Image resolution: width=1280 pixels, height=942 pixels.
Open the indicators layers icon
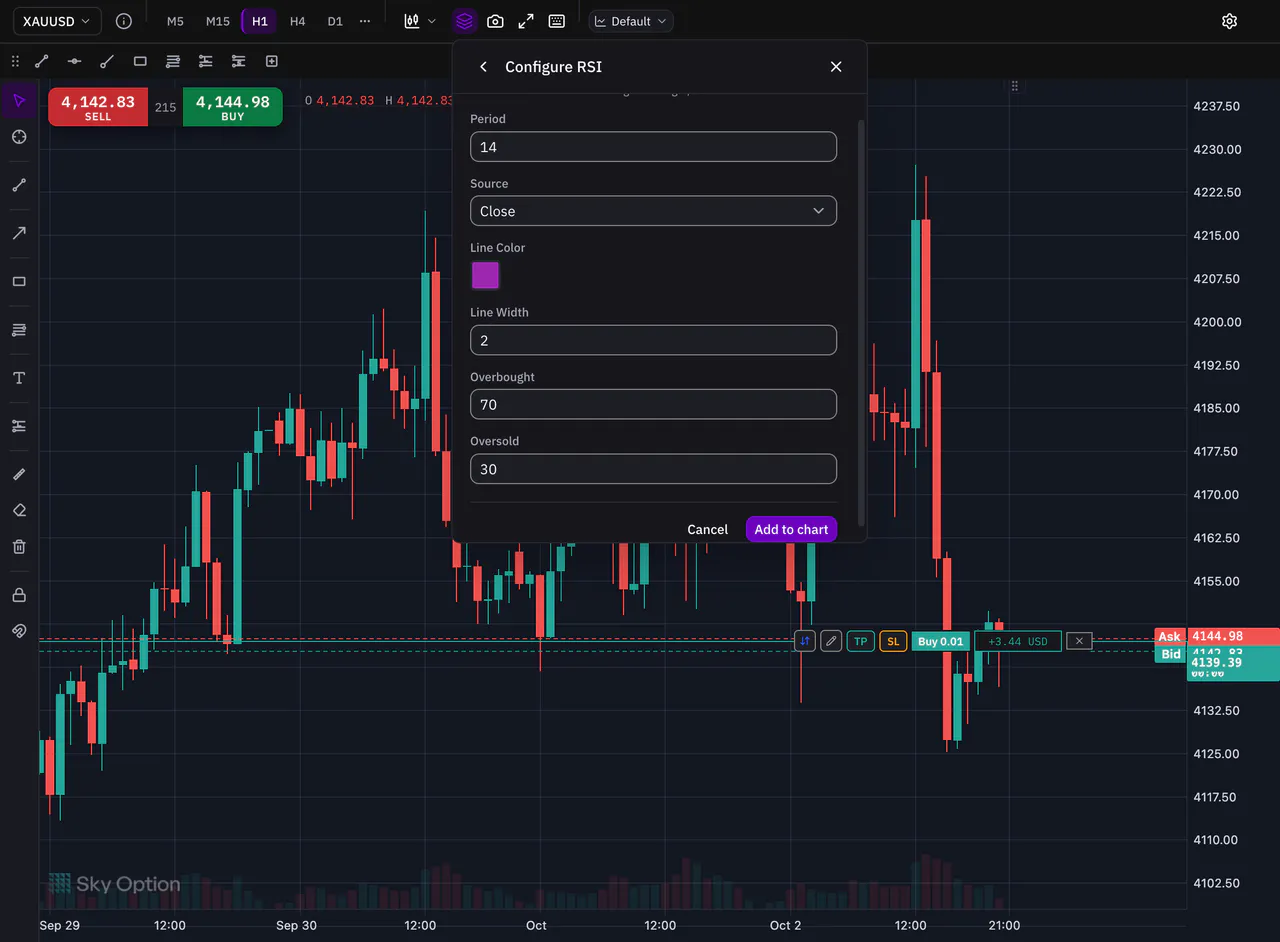coord(464,21)
